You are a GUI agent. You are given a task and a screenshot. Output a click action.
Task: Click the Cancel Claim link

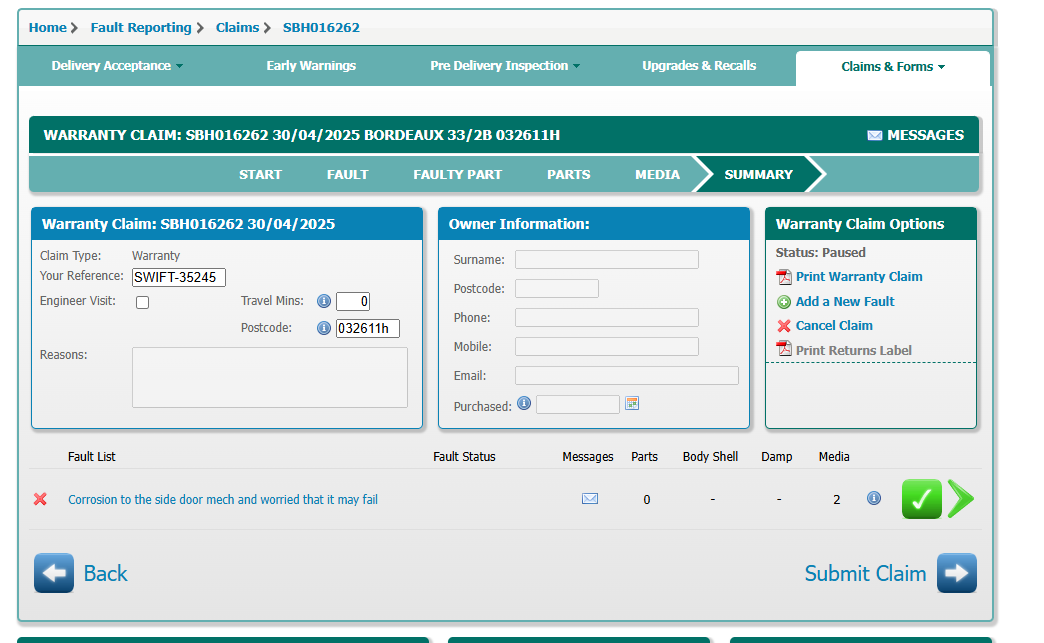click(x=833, y=326)
